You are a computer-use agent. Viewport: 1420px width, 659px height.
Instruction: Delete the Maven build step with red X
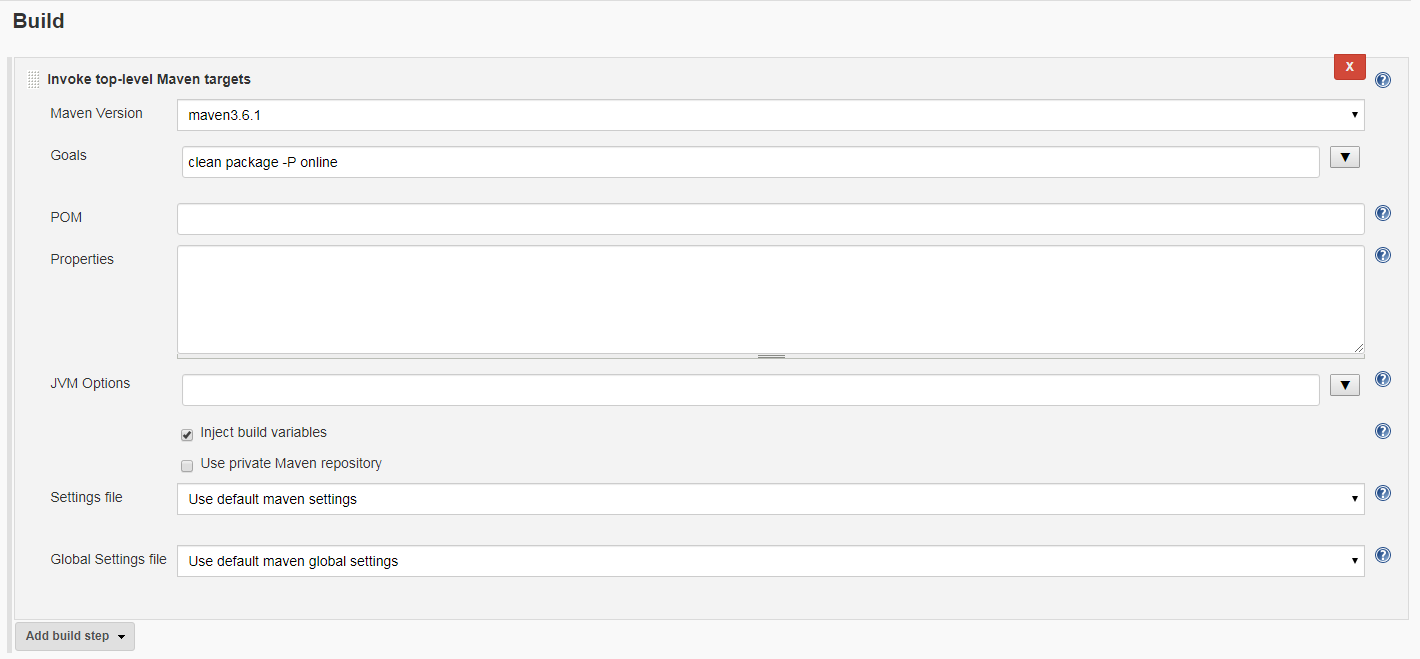click(x=1349, y=67)
